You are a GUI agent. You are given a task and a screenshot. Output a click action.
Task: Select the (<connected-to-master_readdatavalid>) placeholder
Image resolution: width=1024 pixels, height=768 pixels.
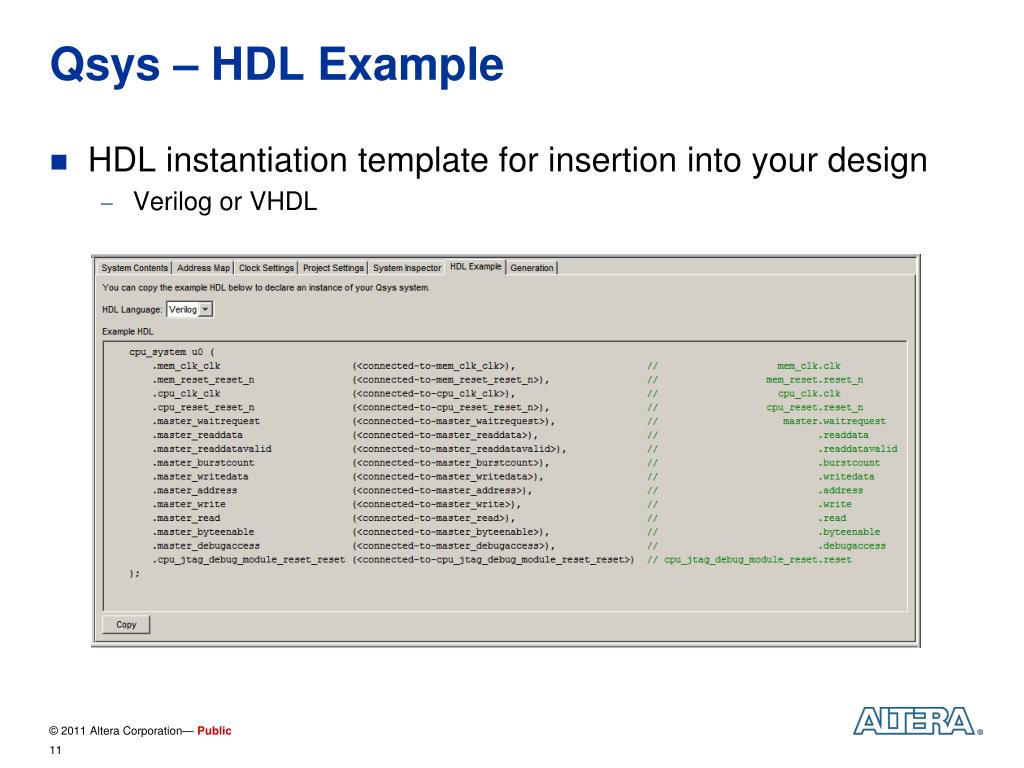[x=459, y=449]
